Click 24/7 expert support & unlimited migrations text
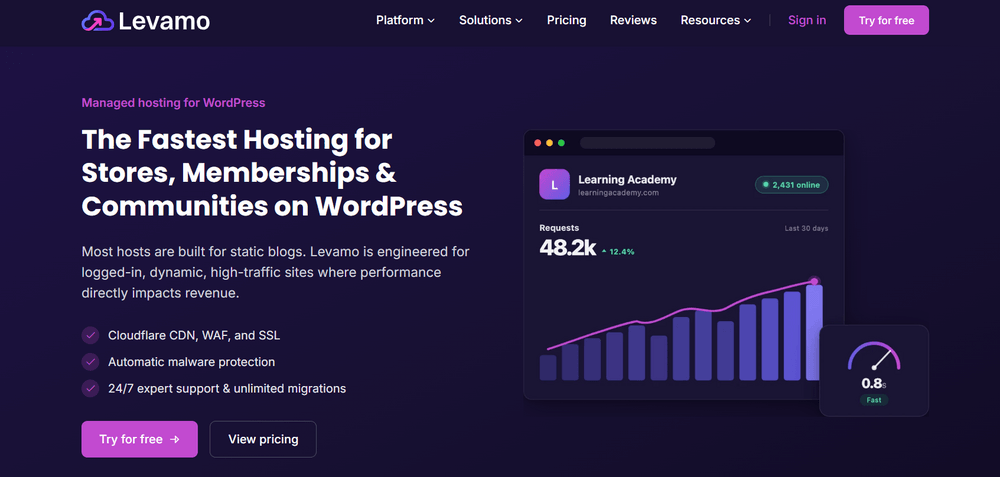The width and height of the screenshot is (1000, 477). tap(227, 388)
